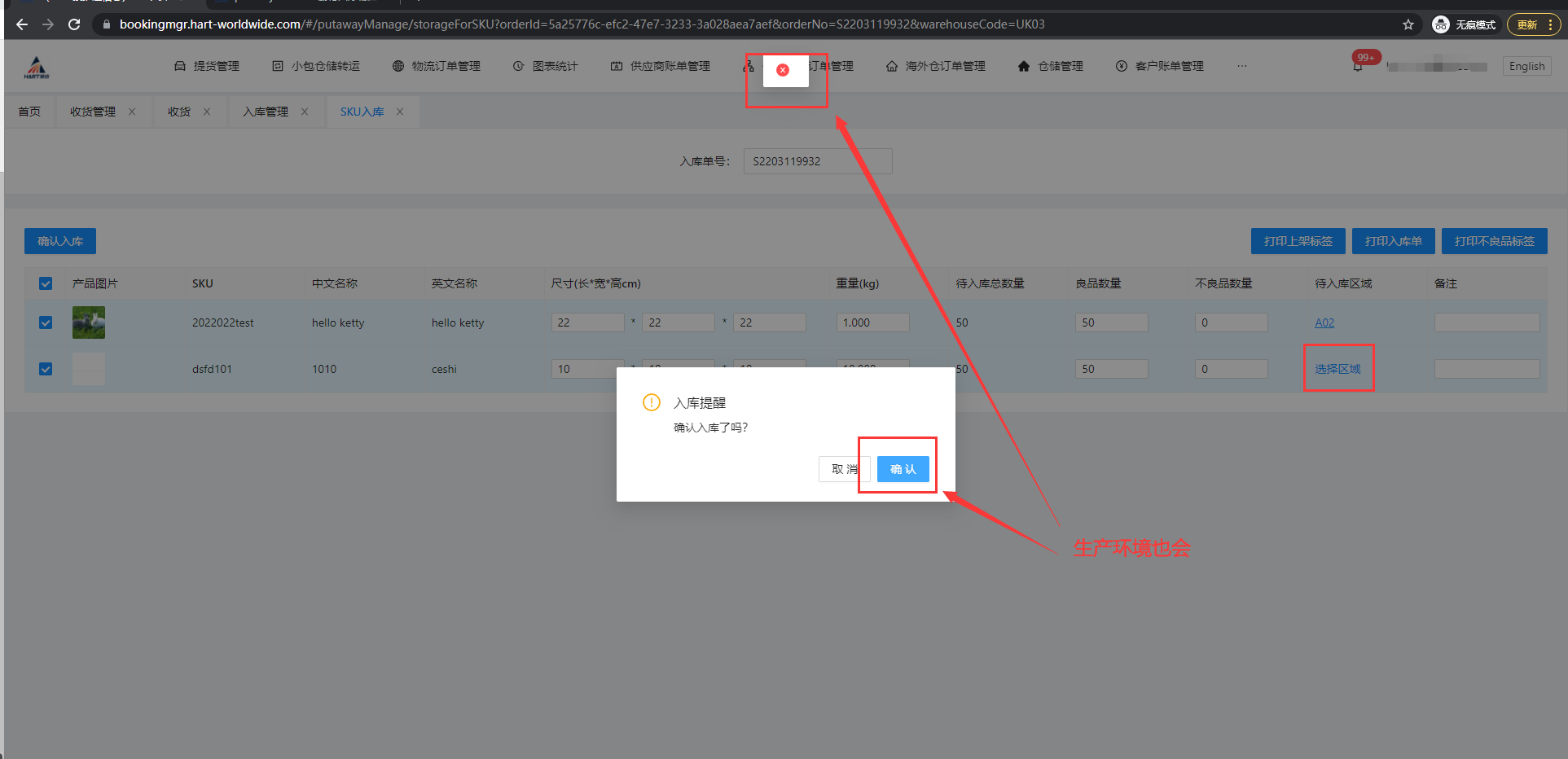
Task: Switch to the 入库管理 tab
Action: [265, 112]
